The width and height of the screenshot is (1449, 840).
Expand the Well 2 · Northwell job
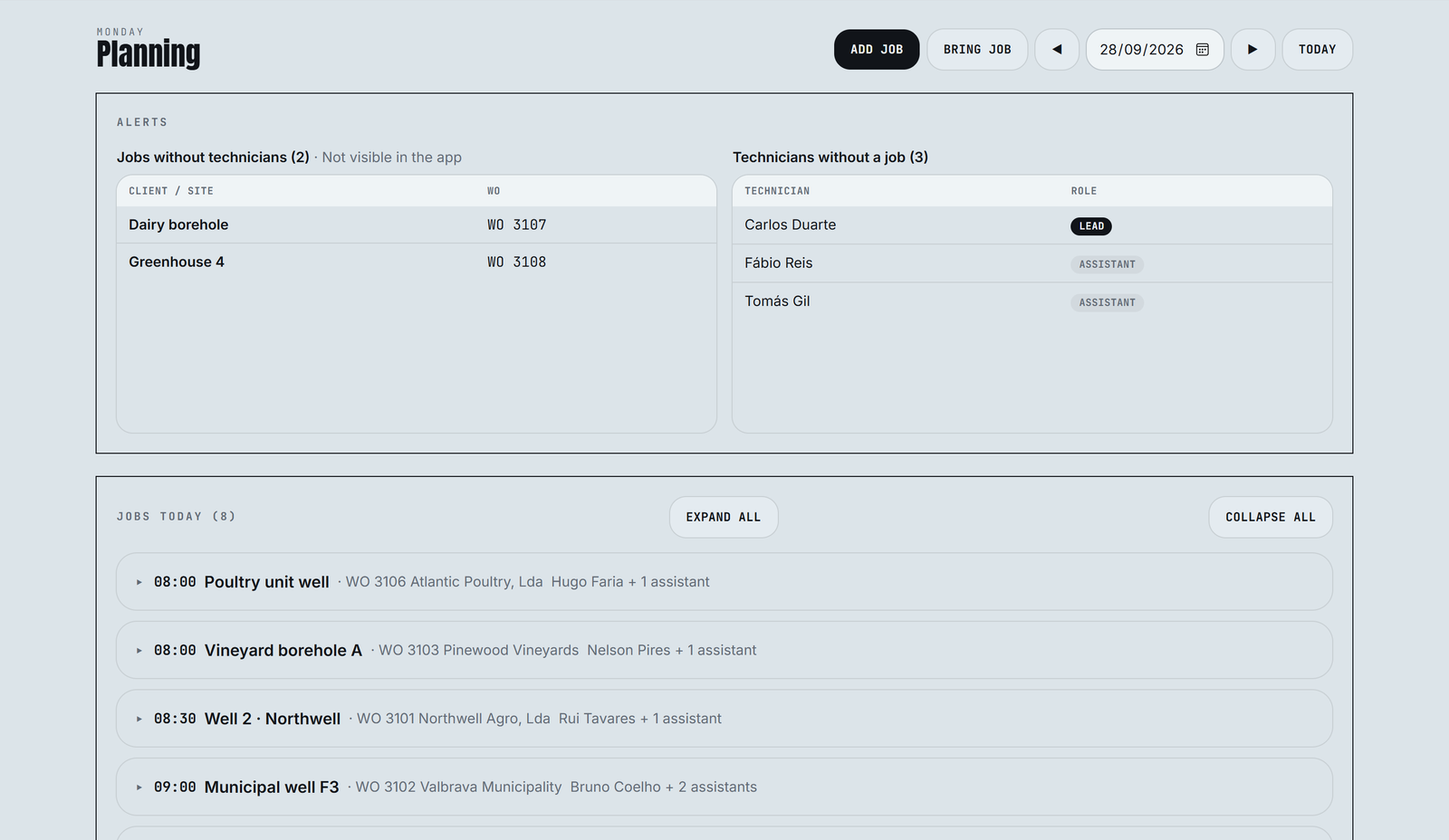[724, 719]
